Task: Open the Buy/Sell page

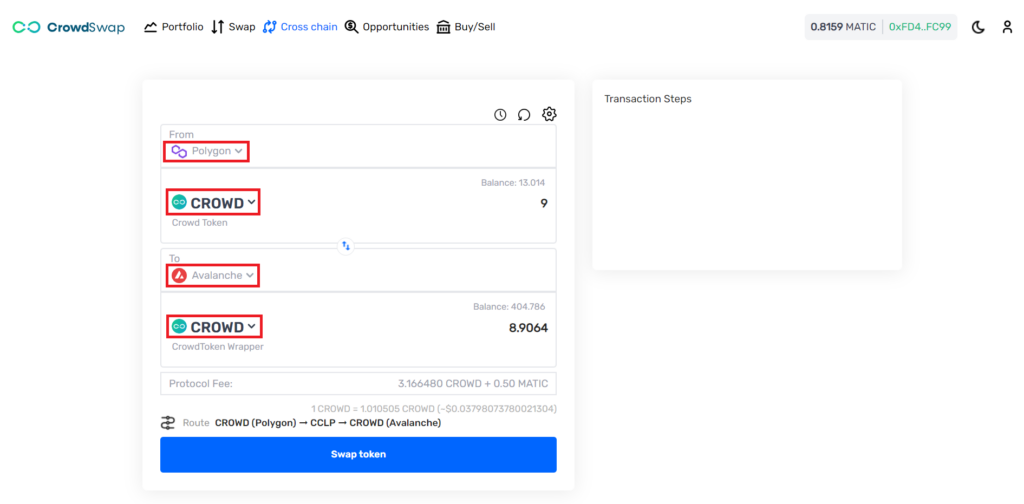Action: click(466, 27)
